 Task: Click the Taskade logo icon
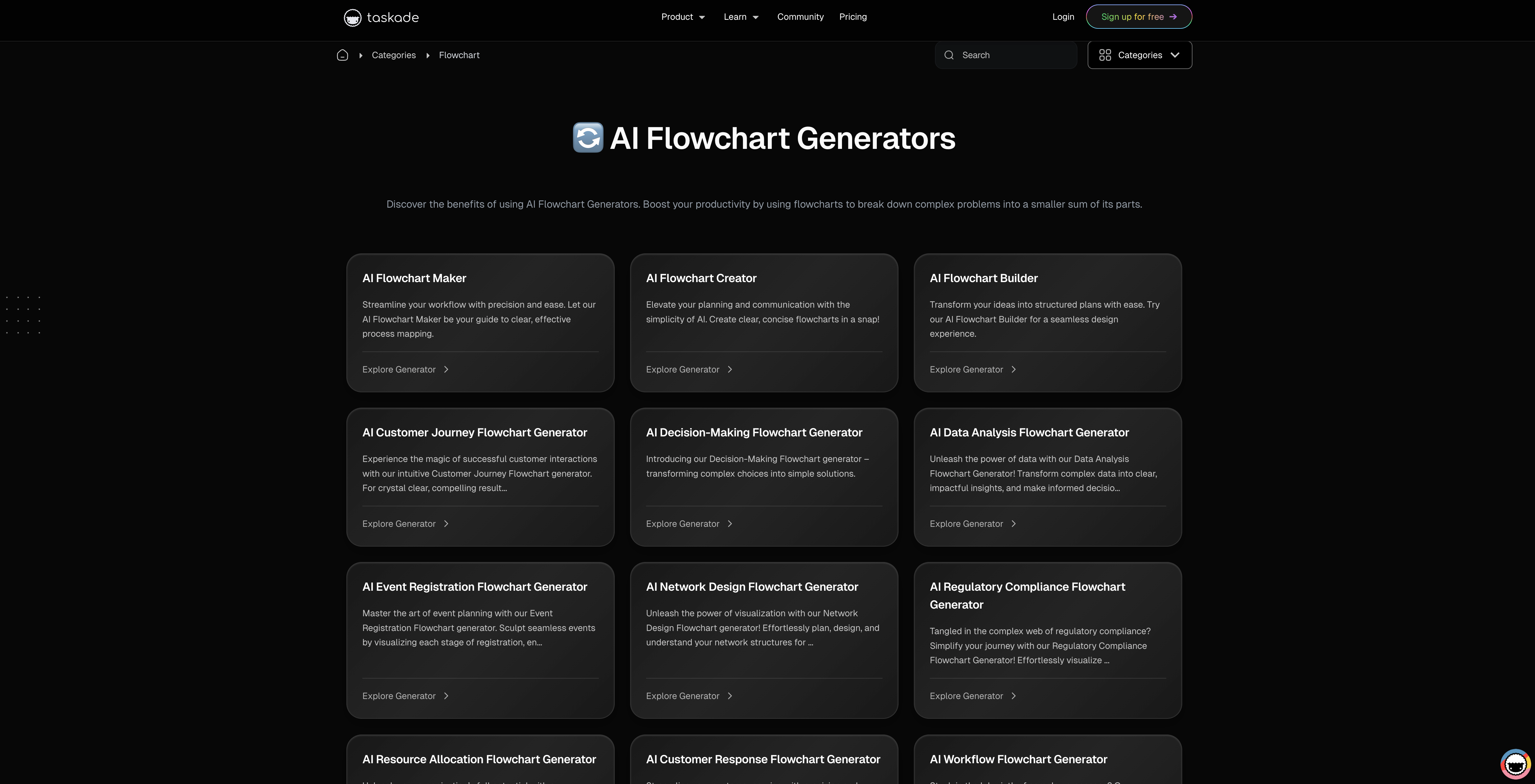coord(352,17)
